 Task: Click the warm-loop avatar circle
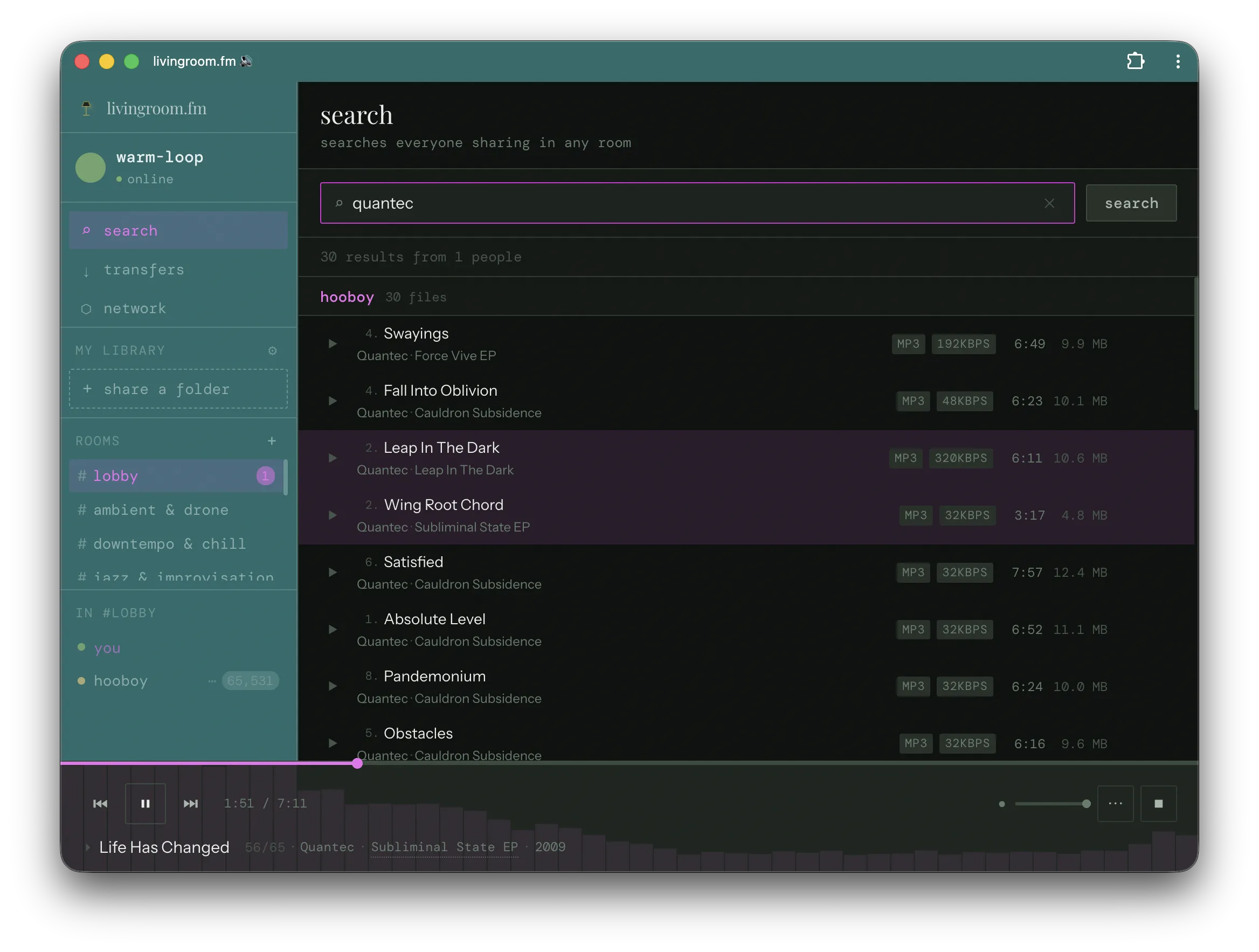[91, 168]
